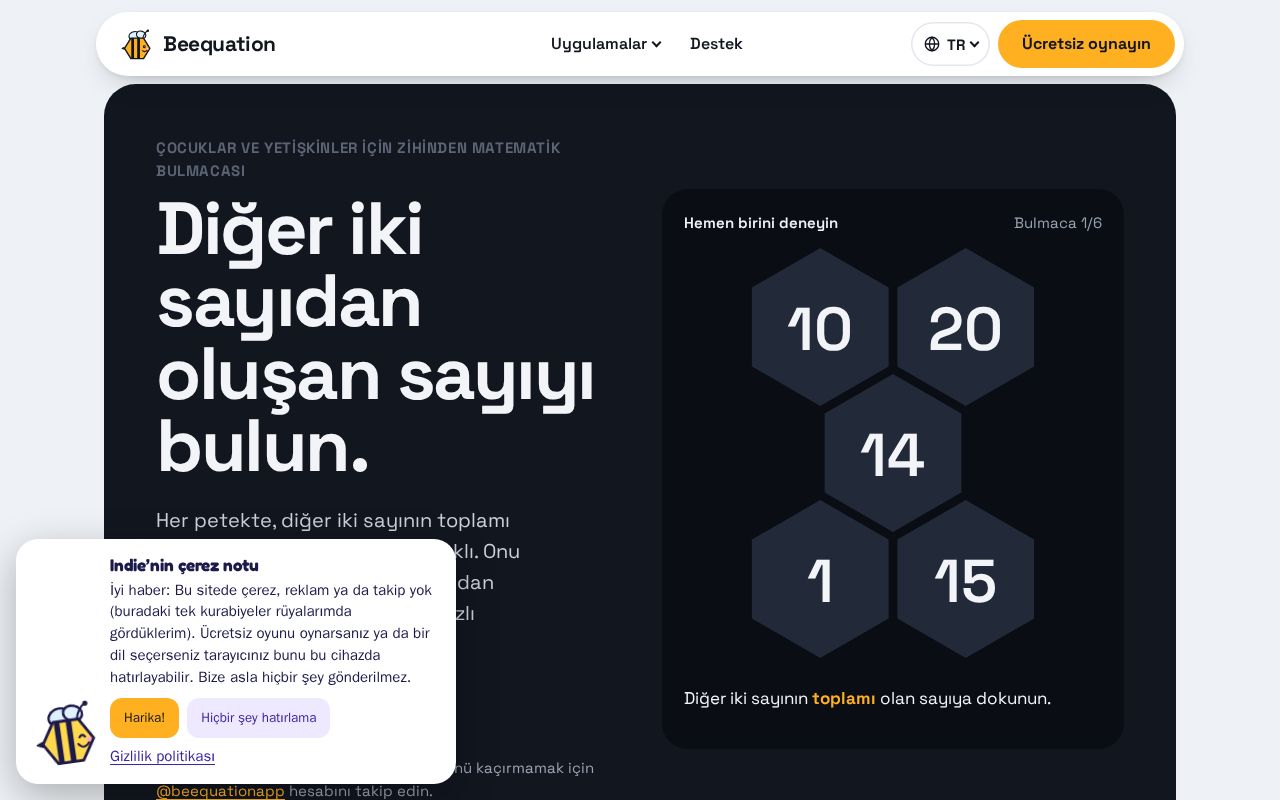Select the hexagon showing 15

click(x=965, y=579)
